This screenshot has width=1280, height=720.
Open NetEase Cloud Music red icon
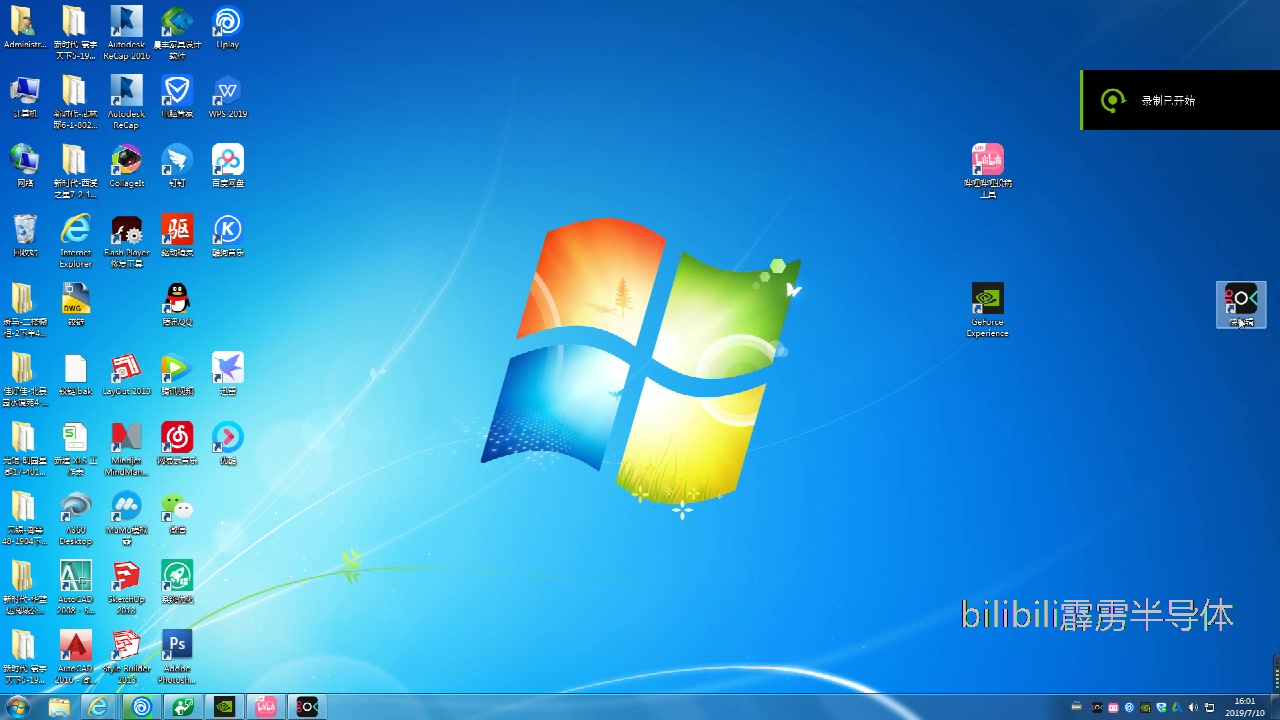point(177,443)
